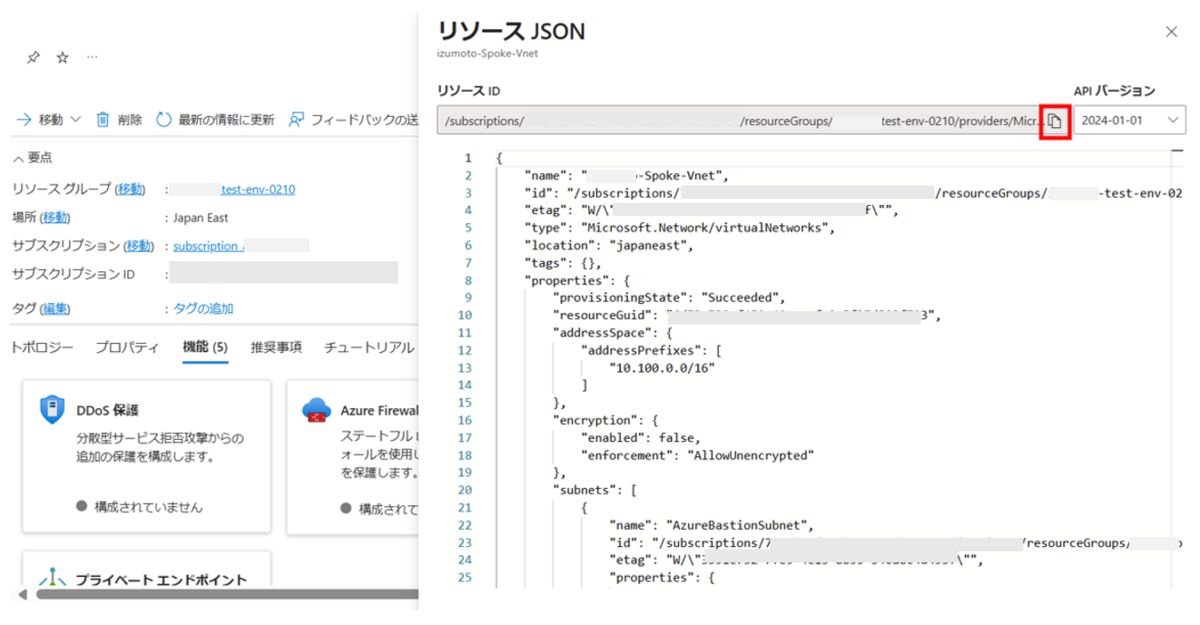Open the API バージョン 2024-01-01 dropdown
1200x625 pixels.
click(x=1129, y=120)
